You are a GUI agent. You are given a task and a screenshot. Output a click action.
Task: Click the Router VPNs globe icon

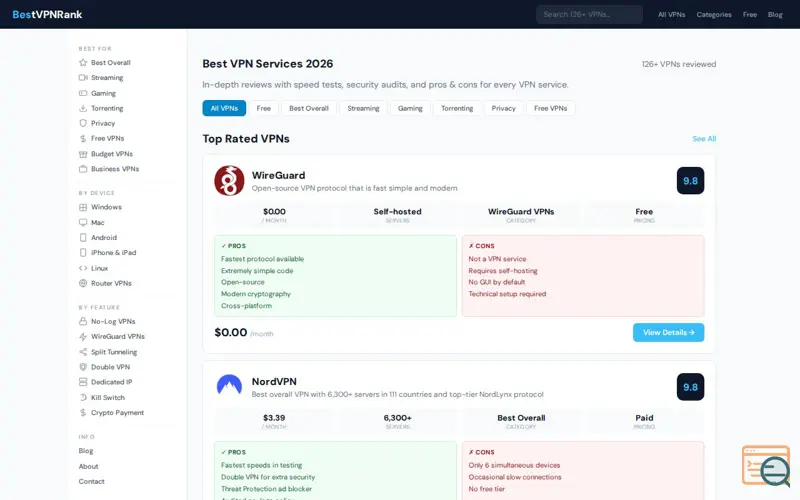[83, 283]
